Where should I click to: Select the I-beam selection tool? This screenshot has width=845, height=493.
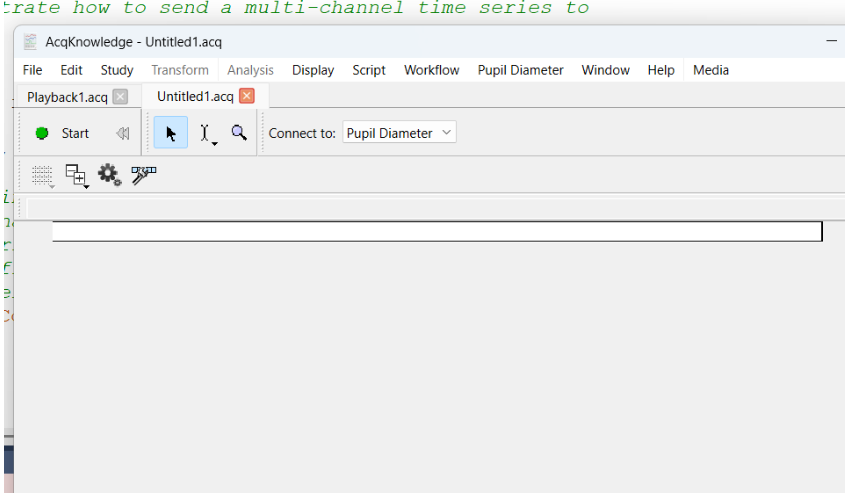[x=206, y=133]
